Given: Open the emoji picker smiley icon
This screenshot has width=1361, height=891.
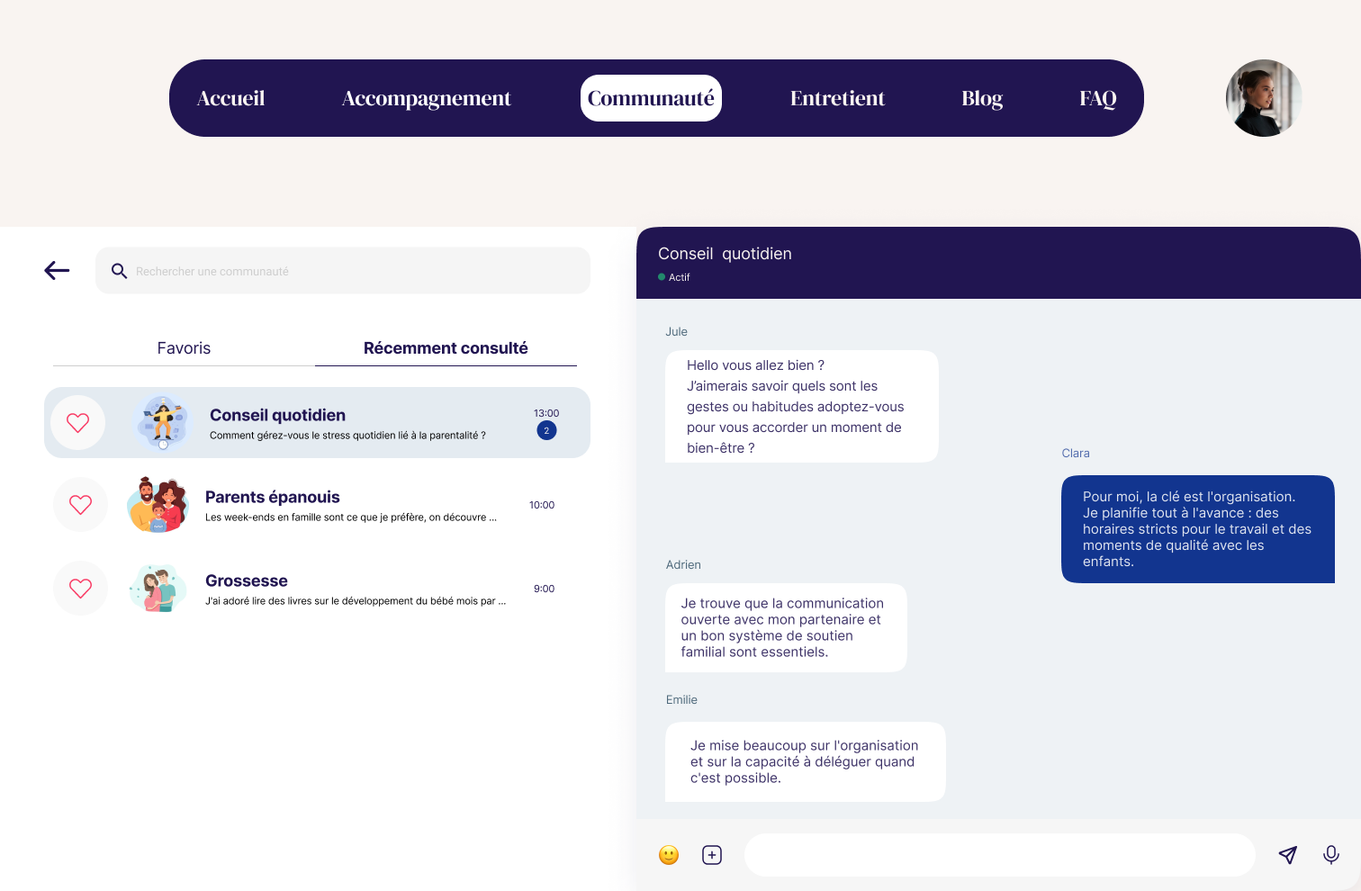Looking at the screenshot, I should (669, 855).
